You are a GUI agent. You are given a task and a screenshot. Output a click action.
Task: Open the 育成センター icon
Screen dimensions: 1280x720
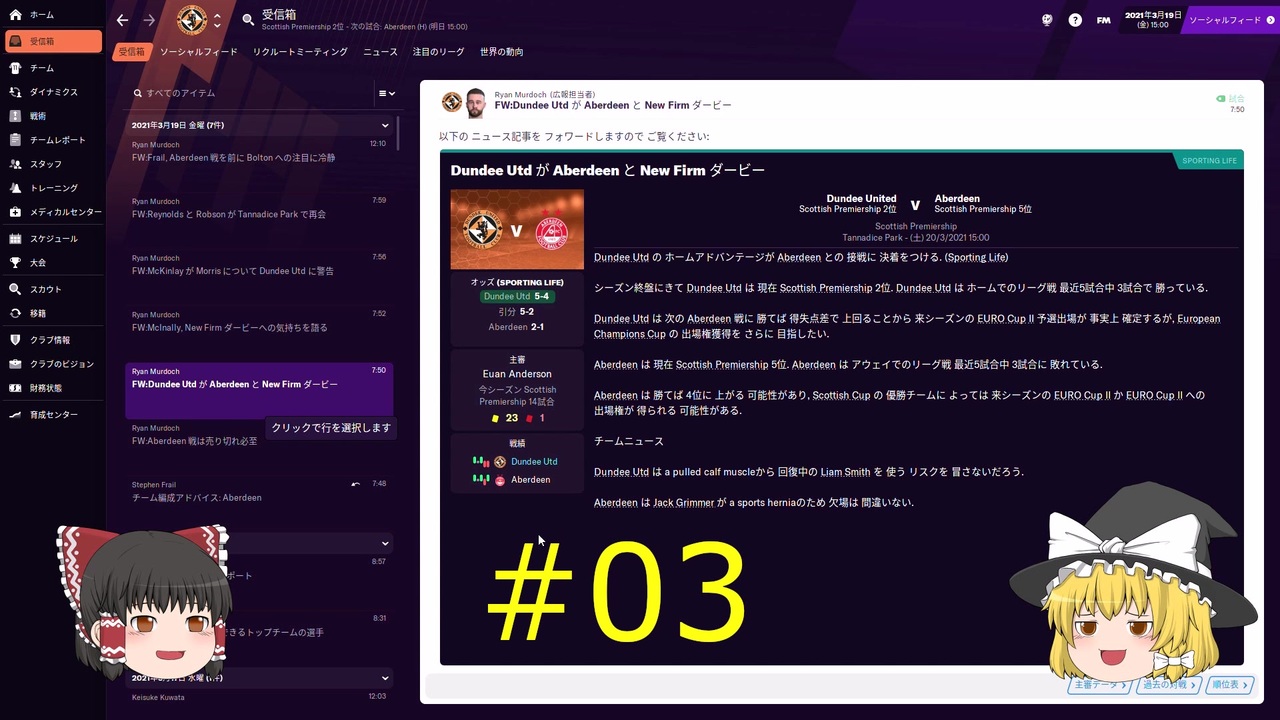[x=15, y=414]
